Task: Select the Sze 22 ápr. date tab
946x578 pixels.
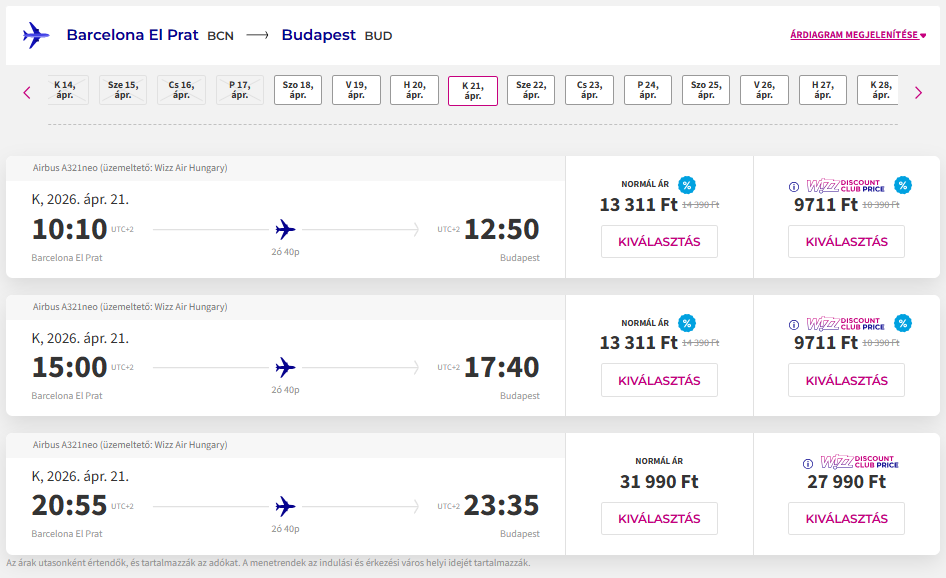Action: point(530,90)
